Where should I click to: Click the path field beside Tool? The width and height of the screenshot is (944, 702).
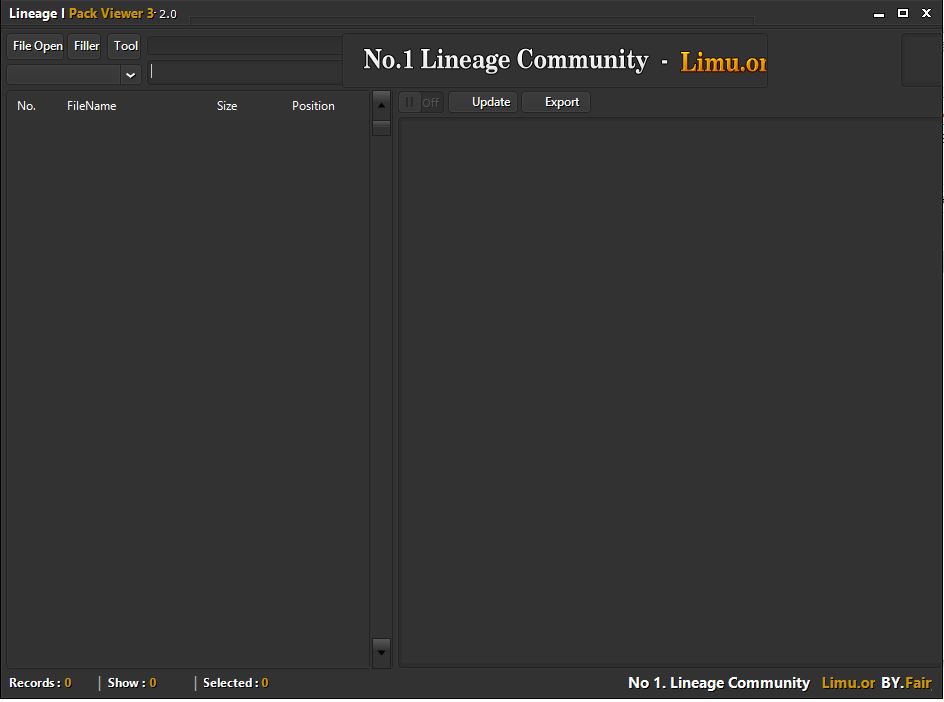245,46
